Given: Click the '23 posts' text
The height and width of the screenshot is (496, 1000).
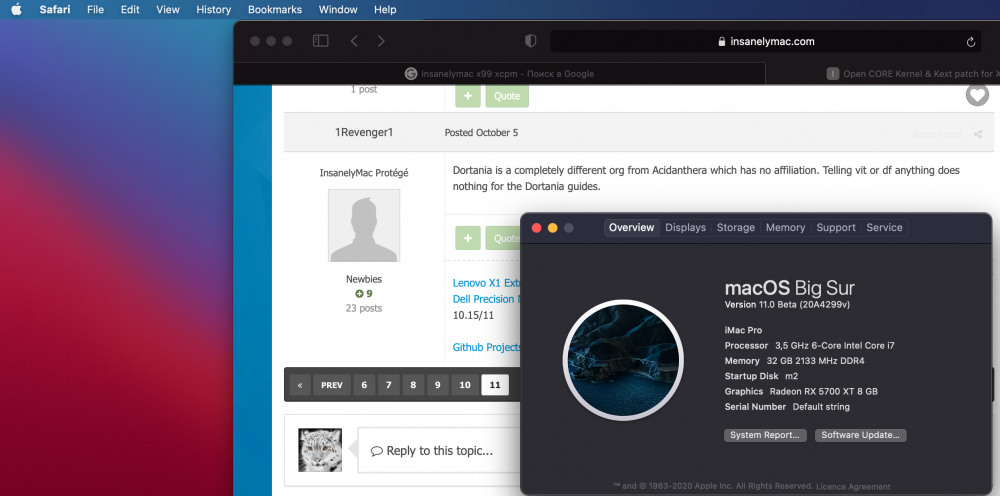Looking at the screenshot, I should [x=364, y=309].
